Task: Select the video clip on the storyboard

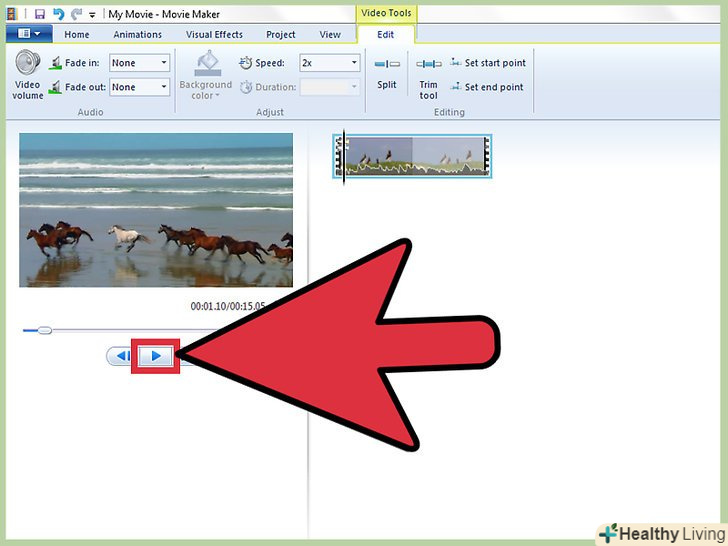Action: (x=412, y=156)
